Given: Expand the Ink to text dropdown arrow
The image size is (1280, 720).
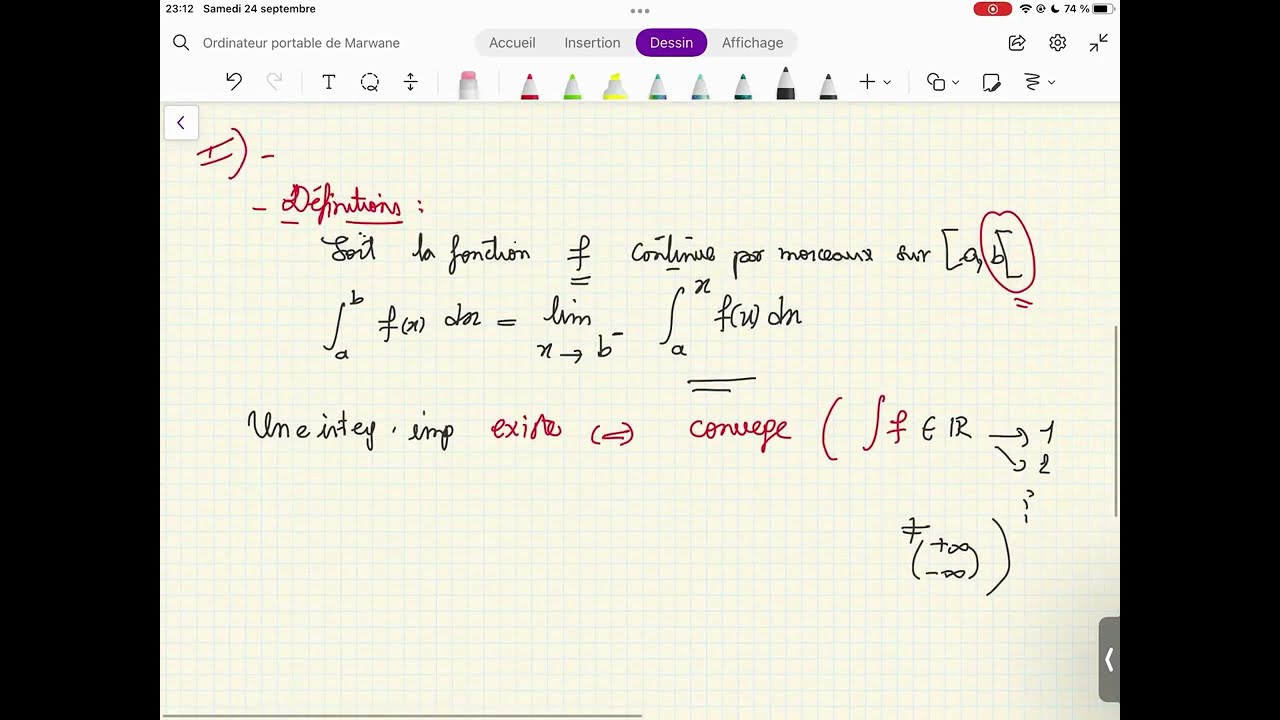Looking at the screenshot, I should coord(1051,82).
